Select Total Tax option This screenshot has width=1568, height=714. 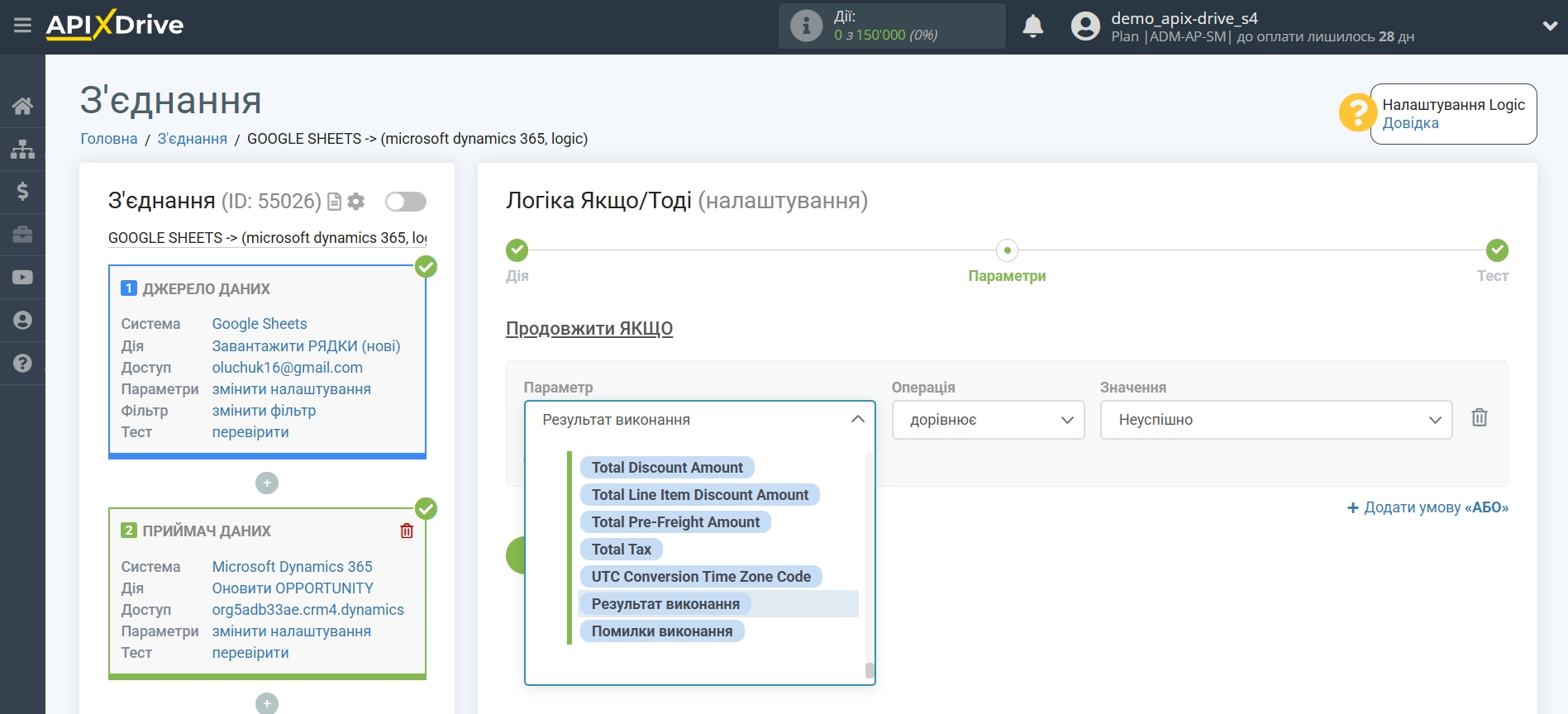pyautogui.click(x=622, y=550)
